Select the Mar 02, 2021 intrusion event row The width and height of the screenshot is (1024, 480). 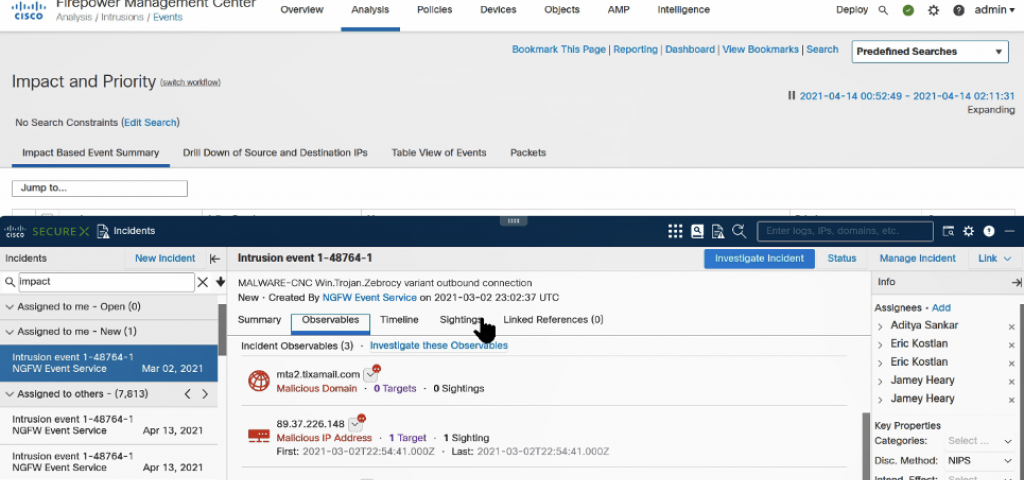click(108, 363)
